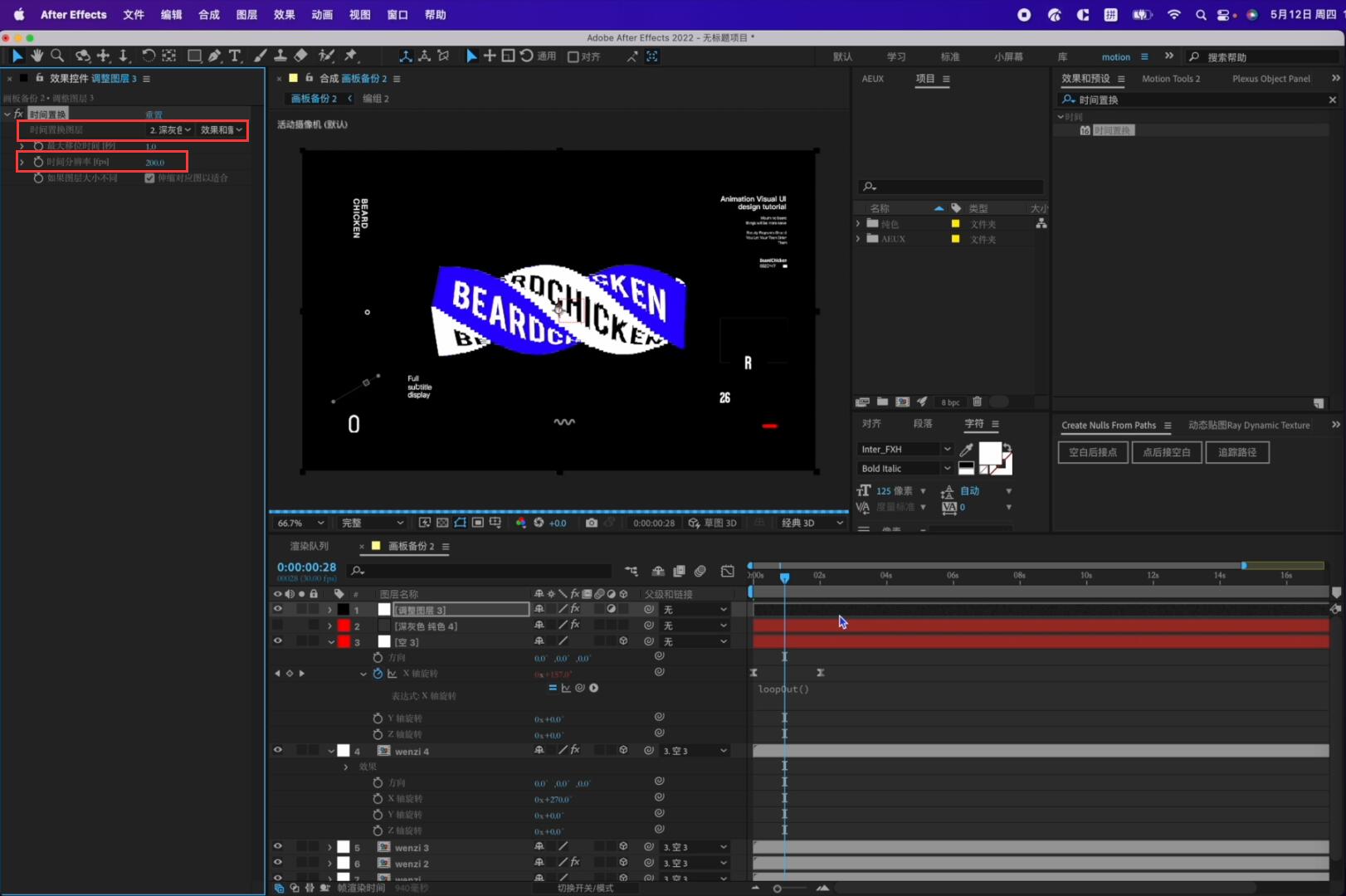Expand the 调整图层 3 layer properties
Screen dimensions: 1346x896
click(x=329, y=610)
